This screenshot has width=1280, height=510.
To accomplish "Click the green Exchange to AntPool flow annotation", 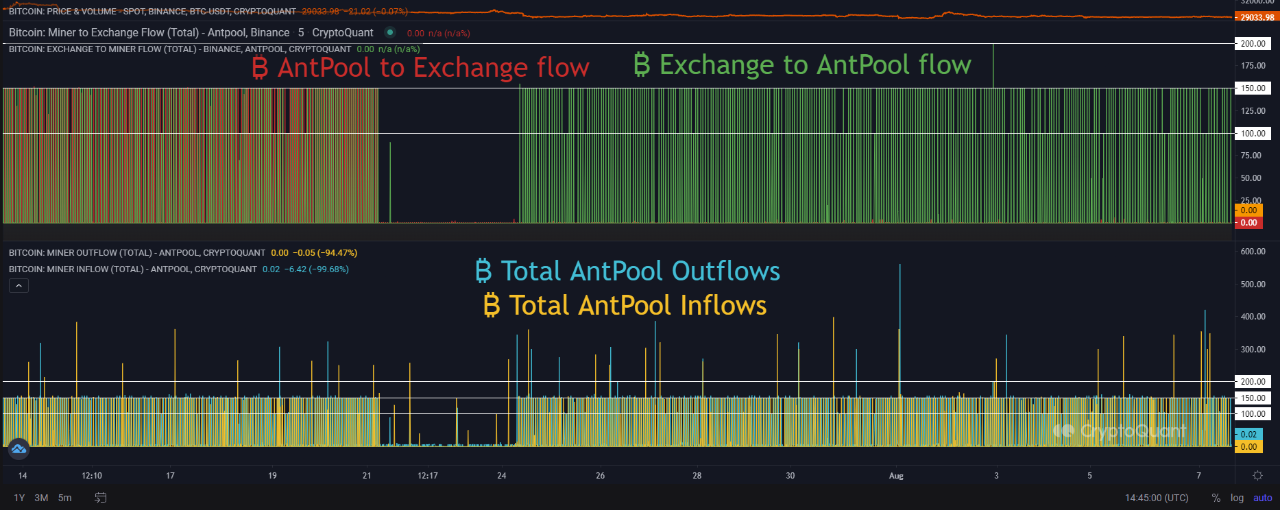I will click(802, 65).
